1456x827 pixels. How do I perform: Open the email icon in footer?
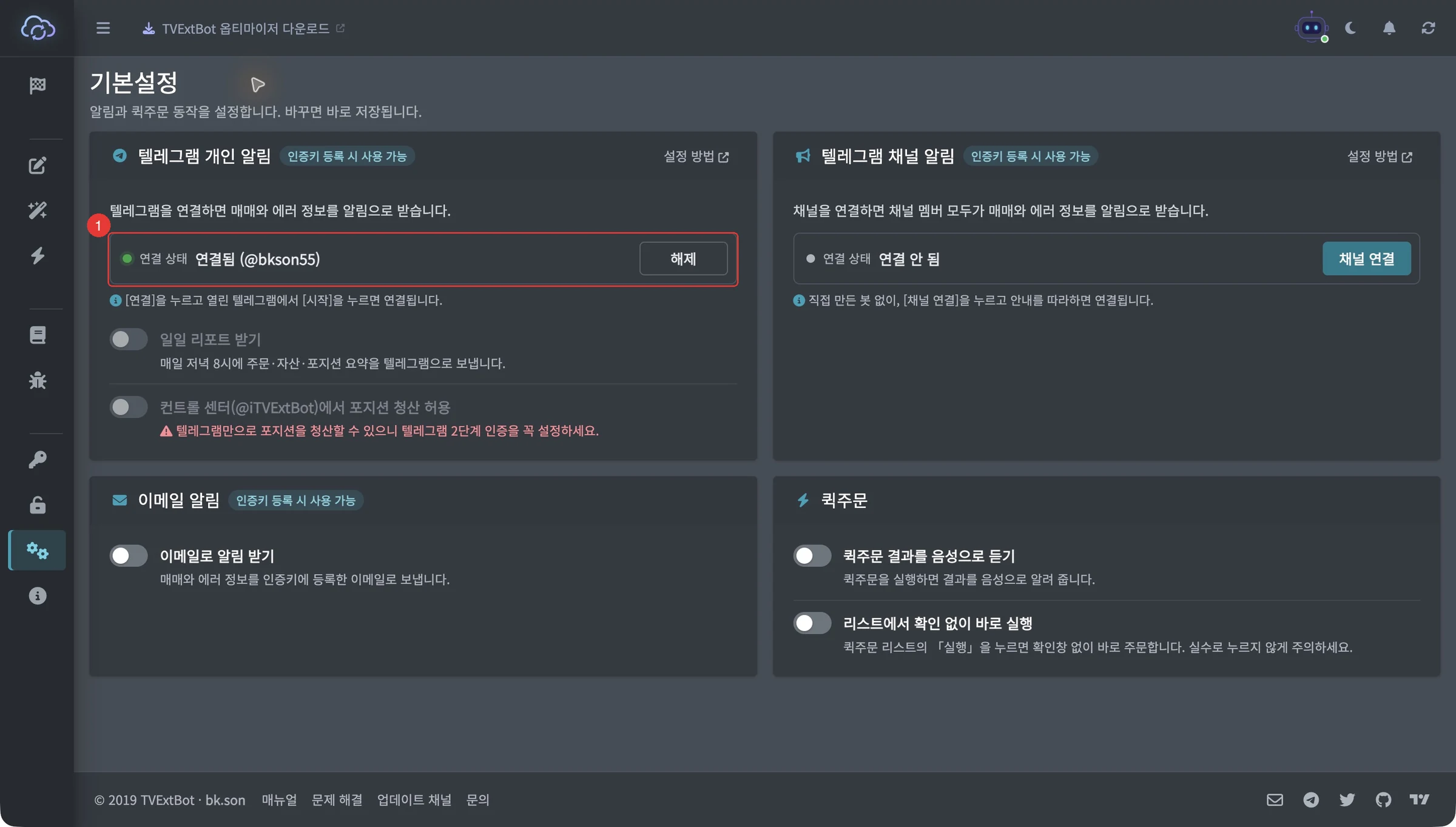(x=1275, y=800)
